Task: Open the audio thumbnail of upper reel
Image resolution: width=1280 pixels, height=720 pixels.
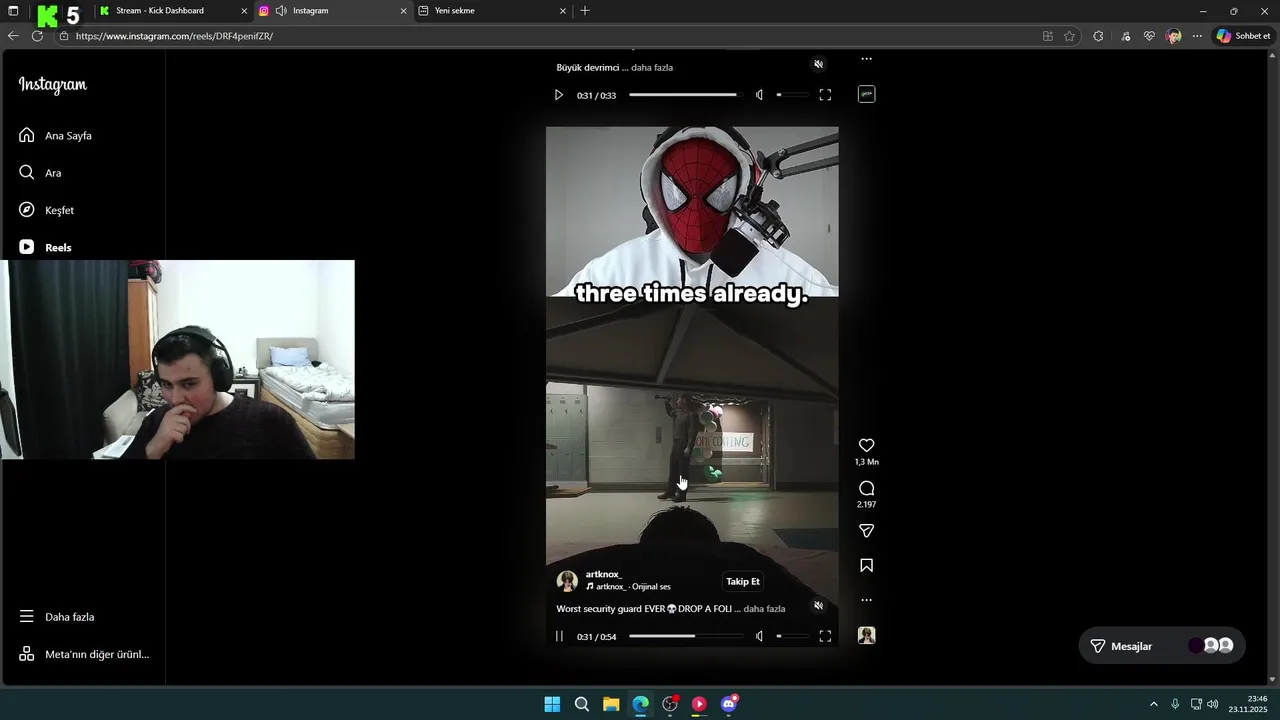Action: click(x=866, y=94)
